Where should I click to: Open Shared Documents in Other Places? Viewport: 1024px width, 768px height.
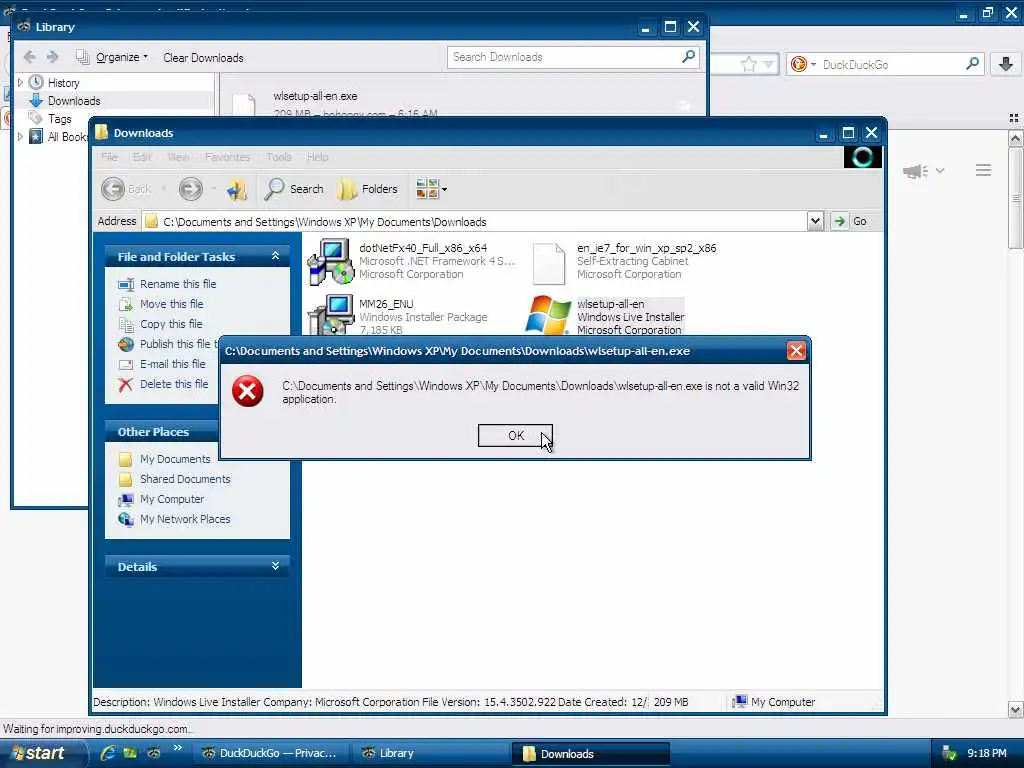[185, 479]
